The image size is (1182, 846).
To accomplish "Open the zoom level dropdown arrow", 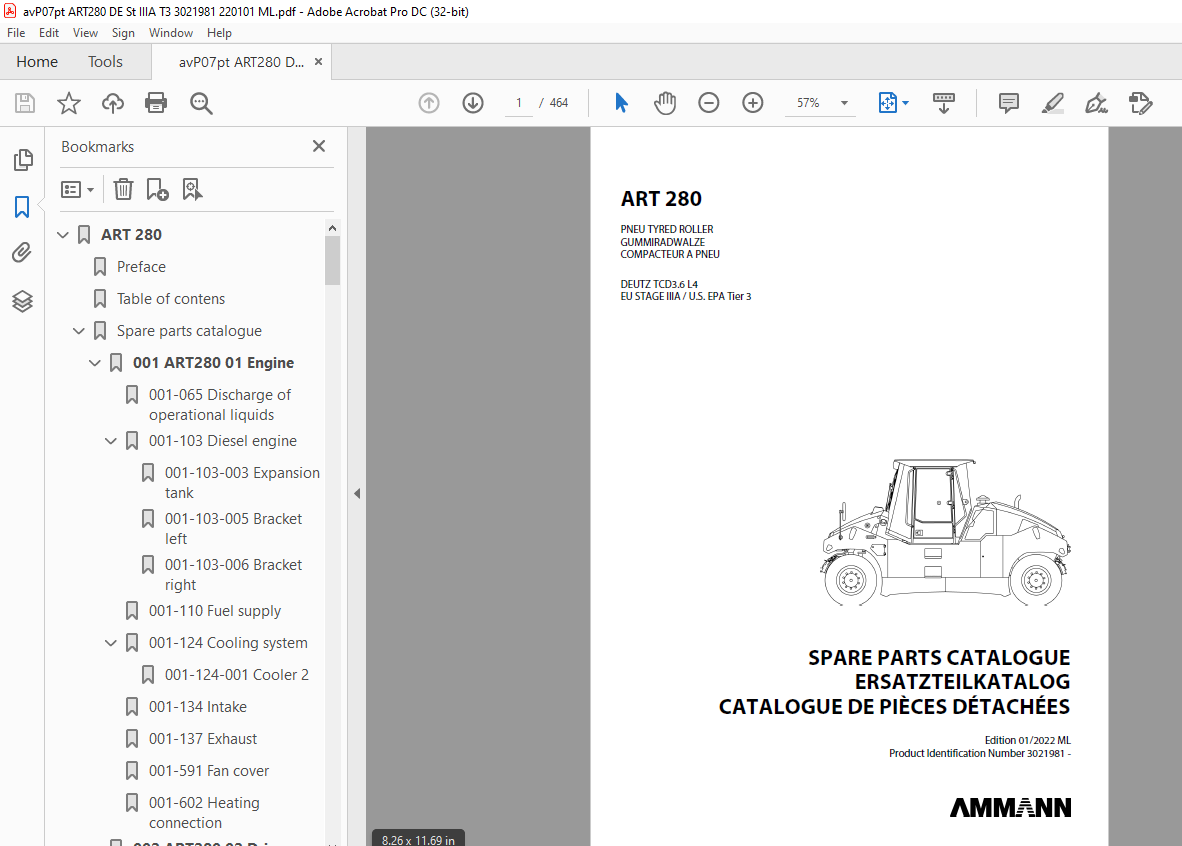I will [844, 103].
